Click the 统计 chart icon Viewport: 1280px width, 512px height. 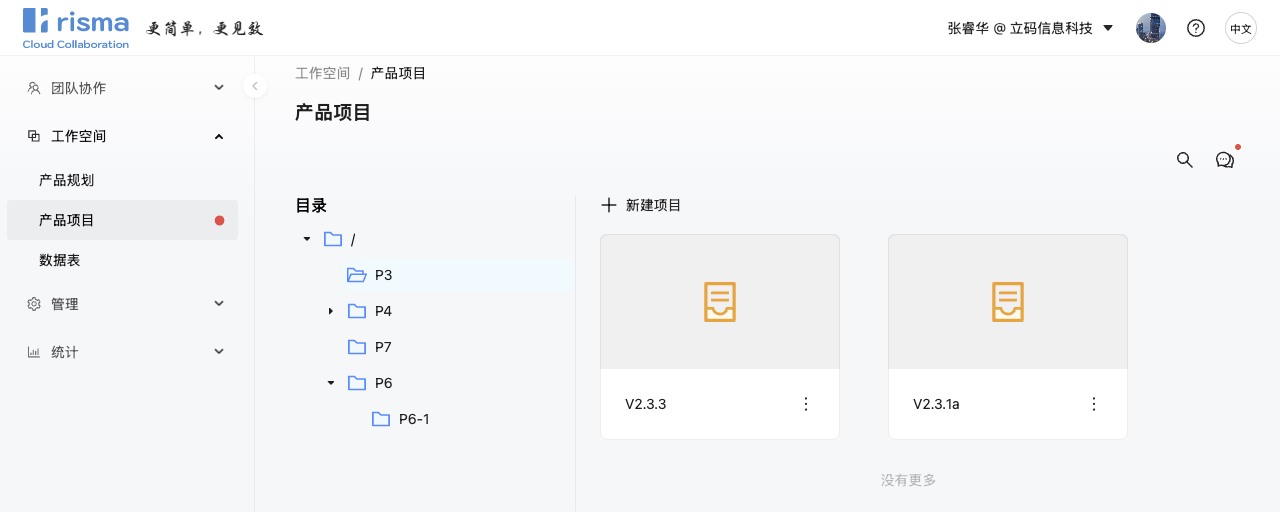point(34,352)
